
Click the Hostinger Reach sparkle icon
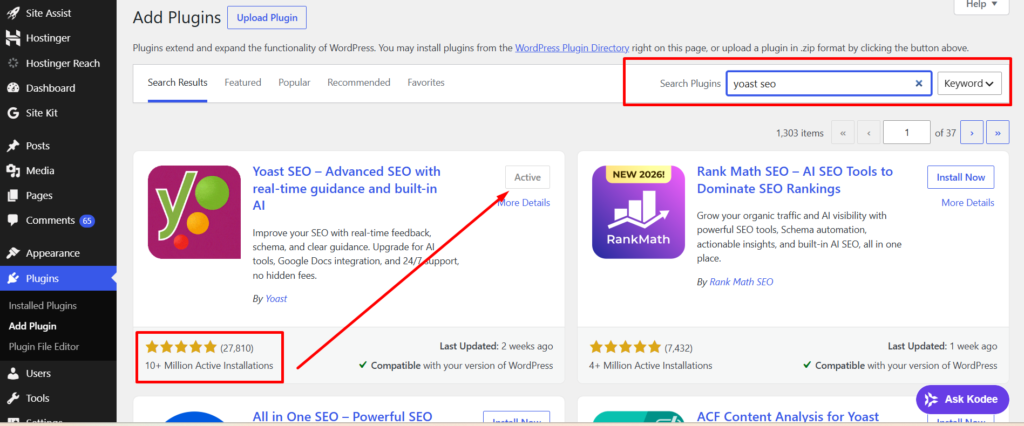12,63
